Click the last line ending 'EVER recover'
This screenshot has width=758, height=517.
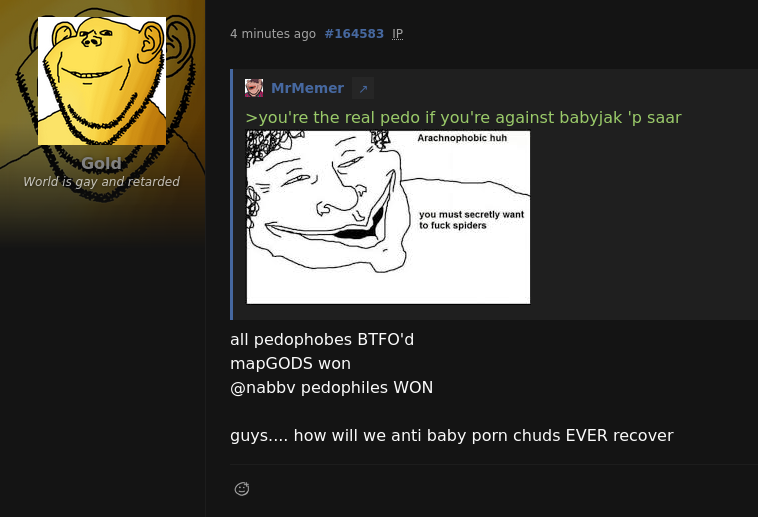pyautogui.click(x=452, y=435)
